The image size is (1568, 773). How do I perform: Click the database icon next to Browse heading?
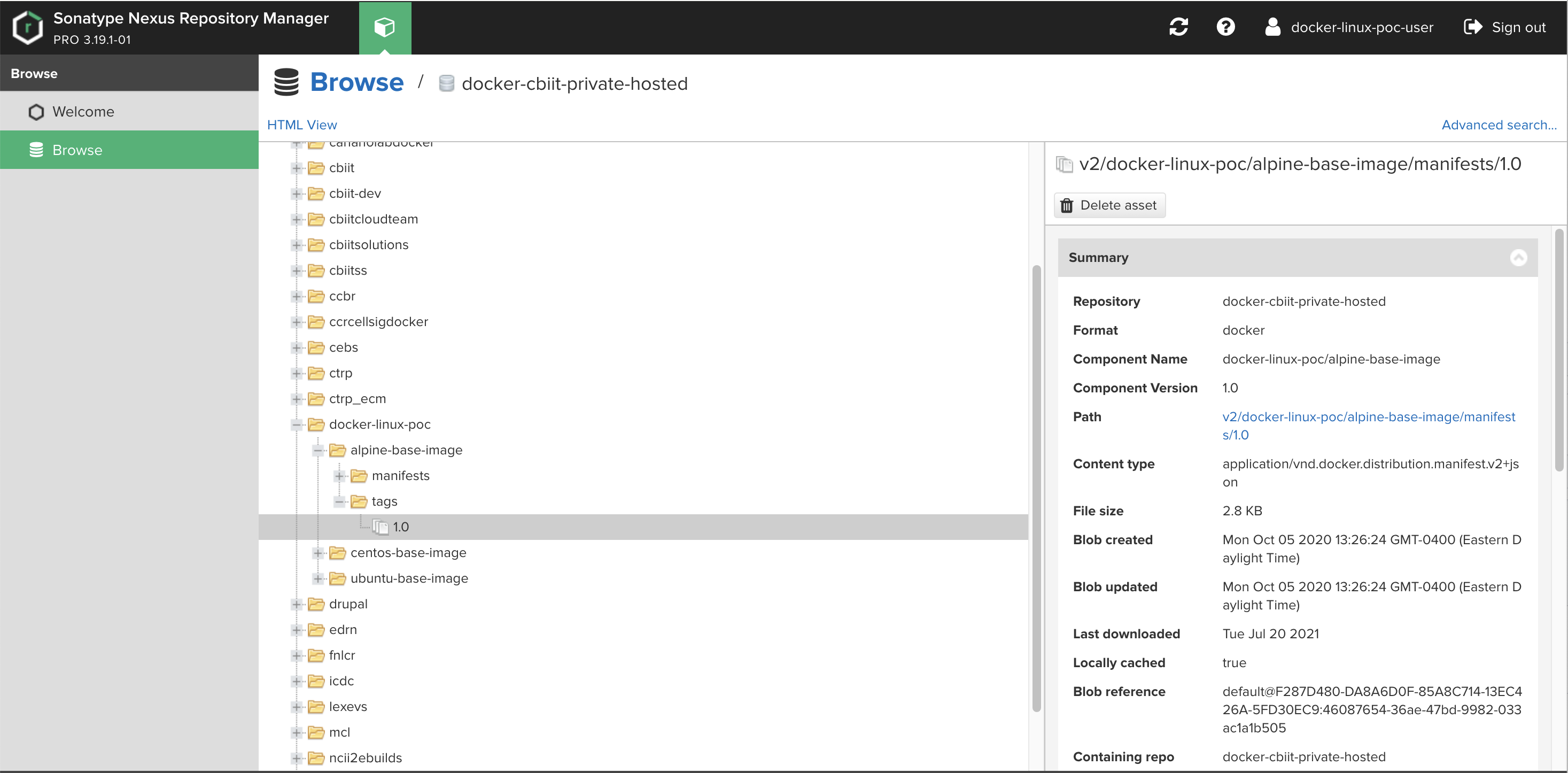tap(286, 82)
